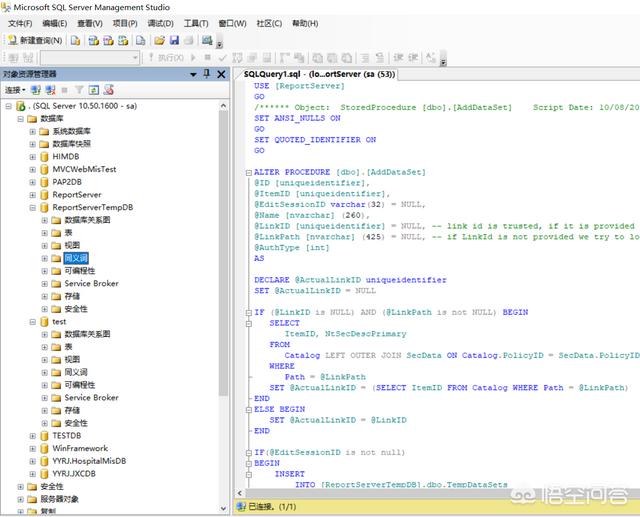Screen dimensions: 640x517
Task: Click the stop query square icon
Action: pos(208,58)
